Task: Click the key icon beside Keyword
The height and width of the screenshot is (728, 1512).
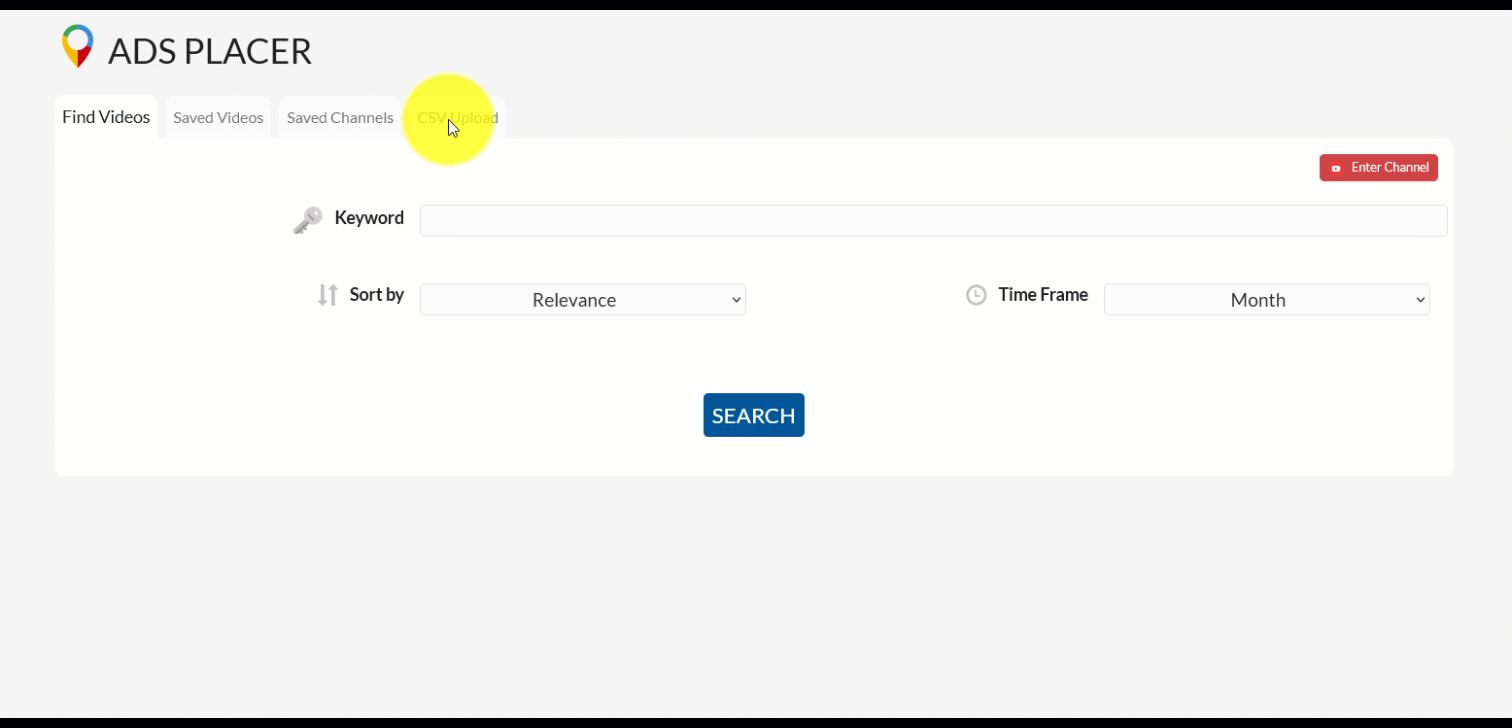Action: (x=307, y=220)
